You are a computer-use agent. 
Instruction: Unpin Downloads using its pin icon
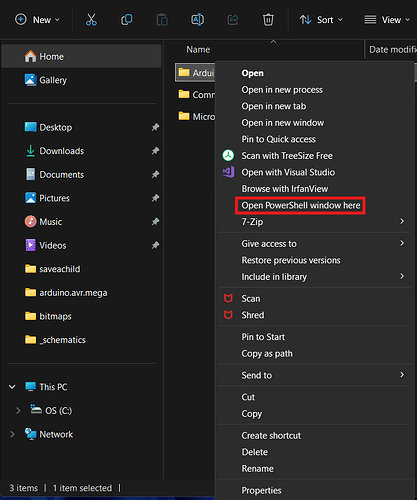(155, 151)
